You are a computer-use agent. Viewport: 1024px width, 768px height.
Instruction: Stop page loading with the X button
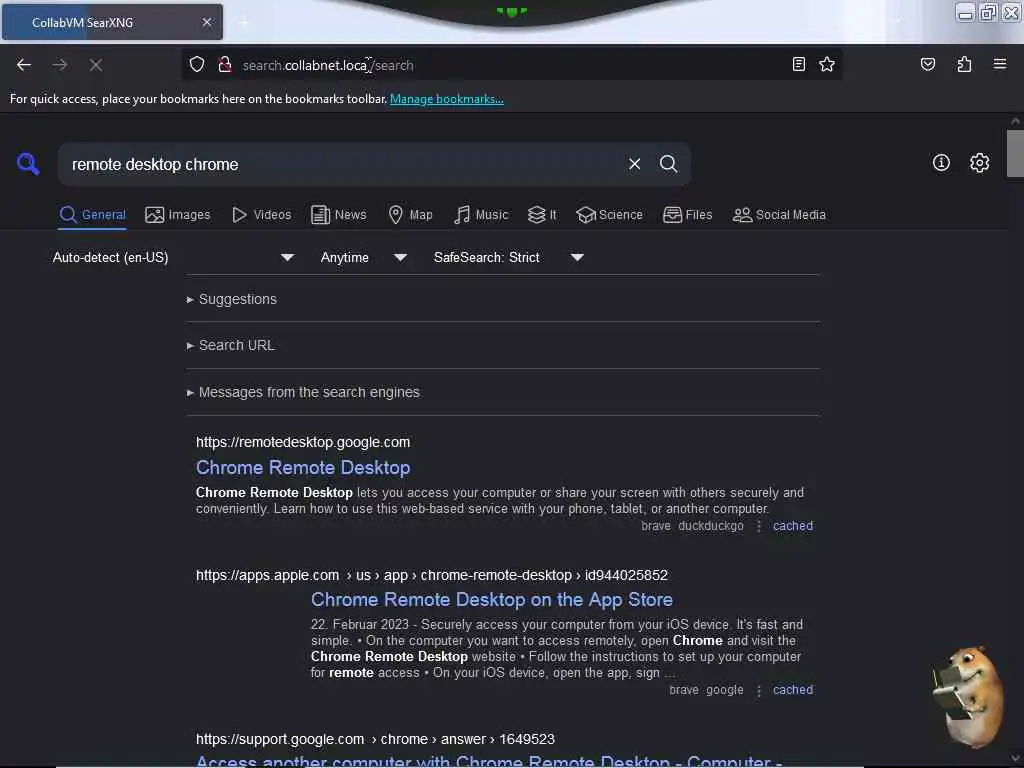[96, 65]
